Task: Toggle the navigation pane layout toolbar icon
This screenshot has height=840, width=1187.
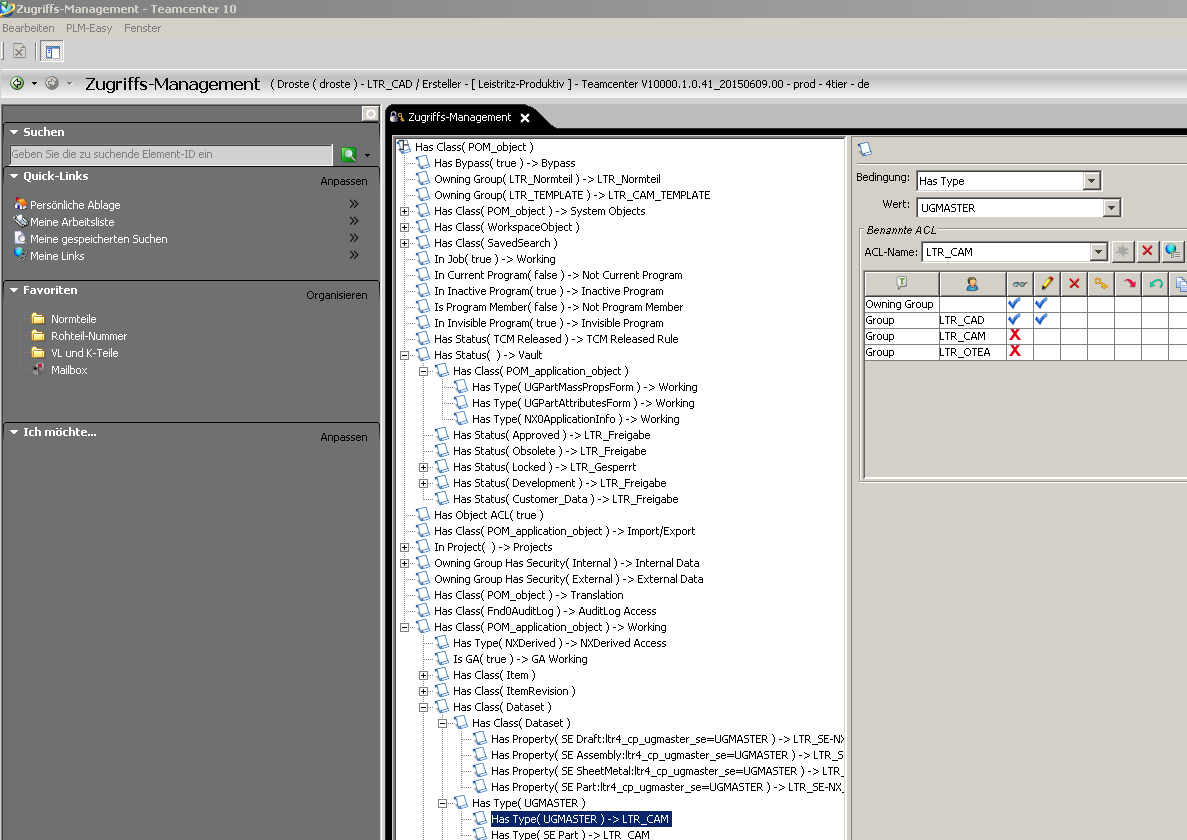Action: pos(52,51)
